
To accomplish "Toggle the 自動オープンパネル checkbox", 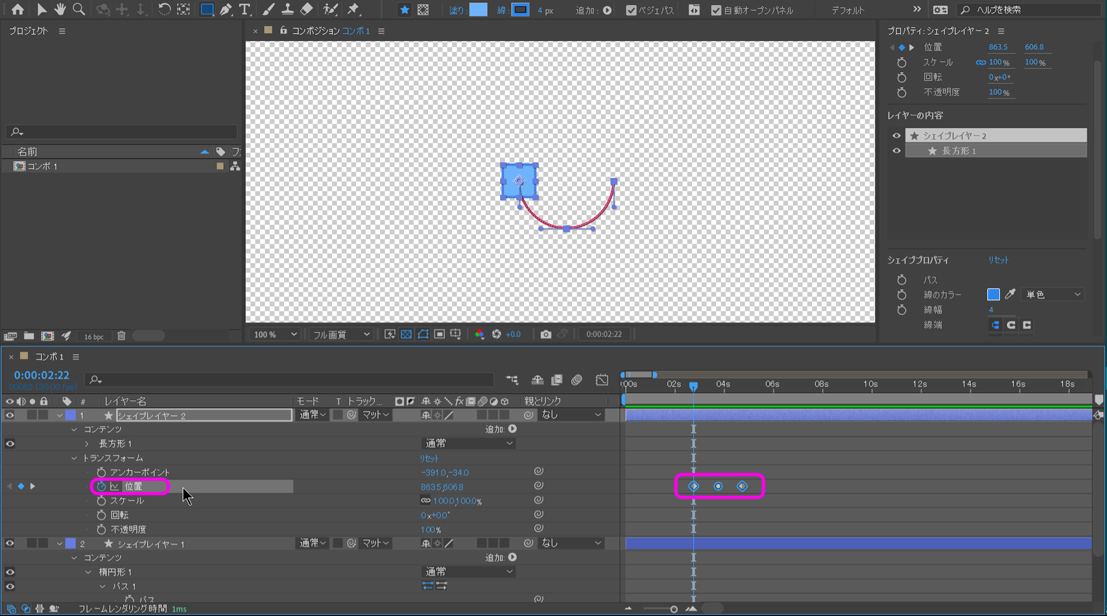I will click(x=716, y=10).
